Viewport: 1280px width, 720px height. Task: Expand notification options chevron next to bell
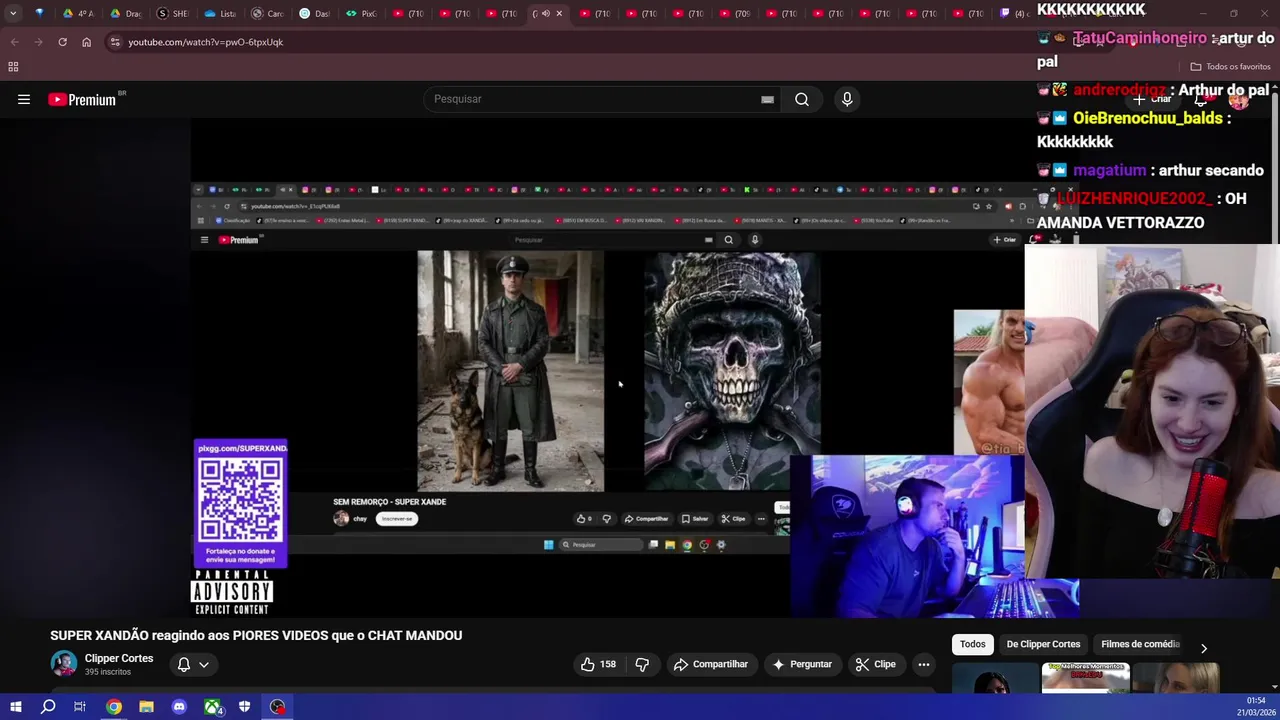[204, 664]
